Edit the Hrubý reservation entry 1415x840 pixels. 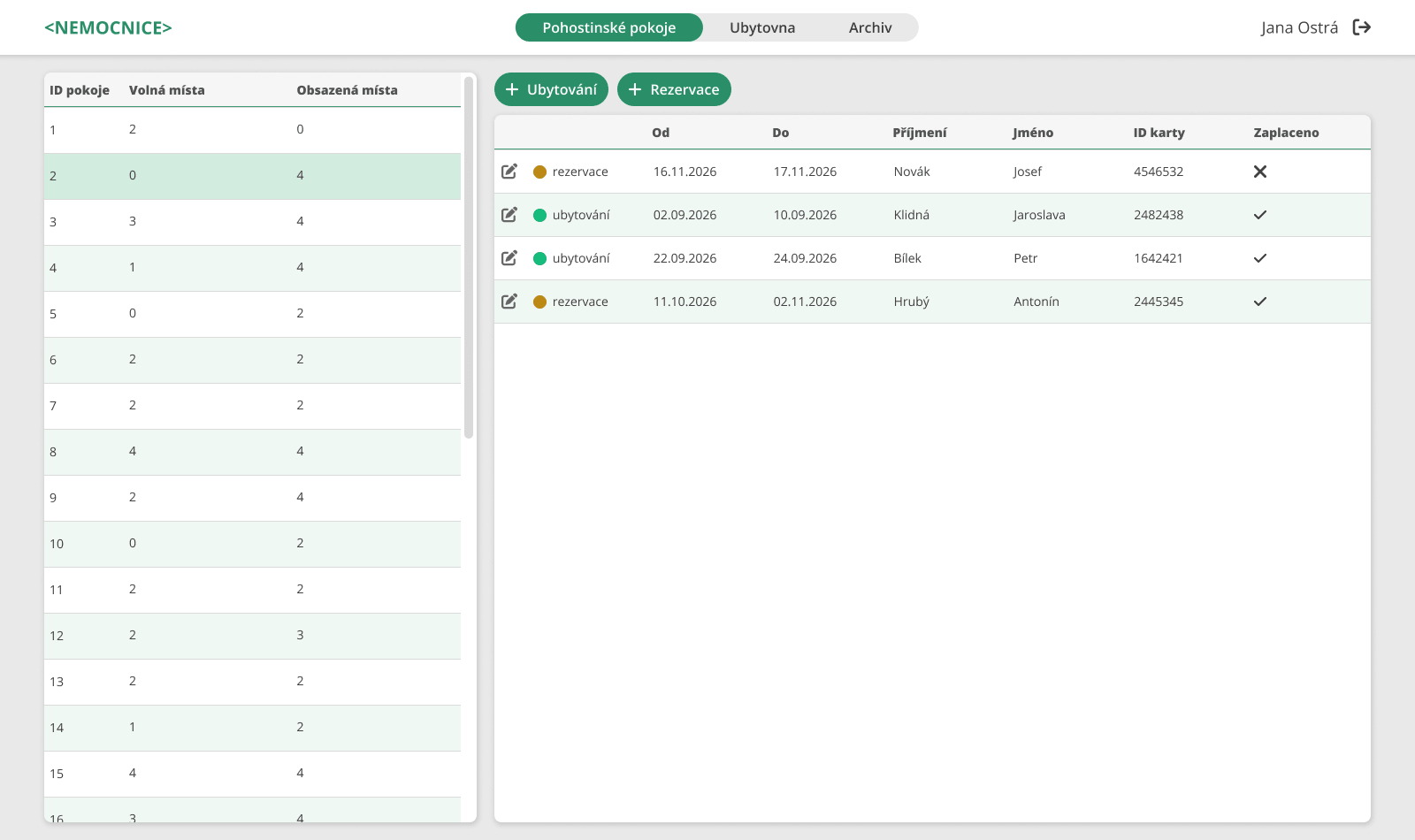click(509, 302)
